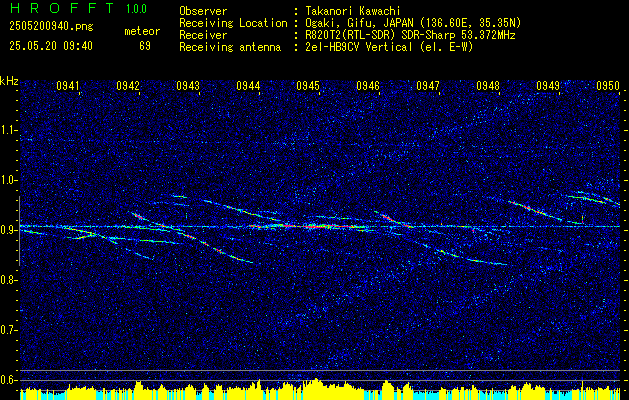Click the 2el-HB9CV Vertical antenna text

point(389,47)
